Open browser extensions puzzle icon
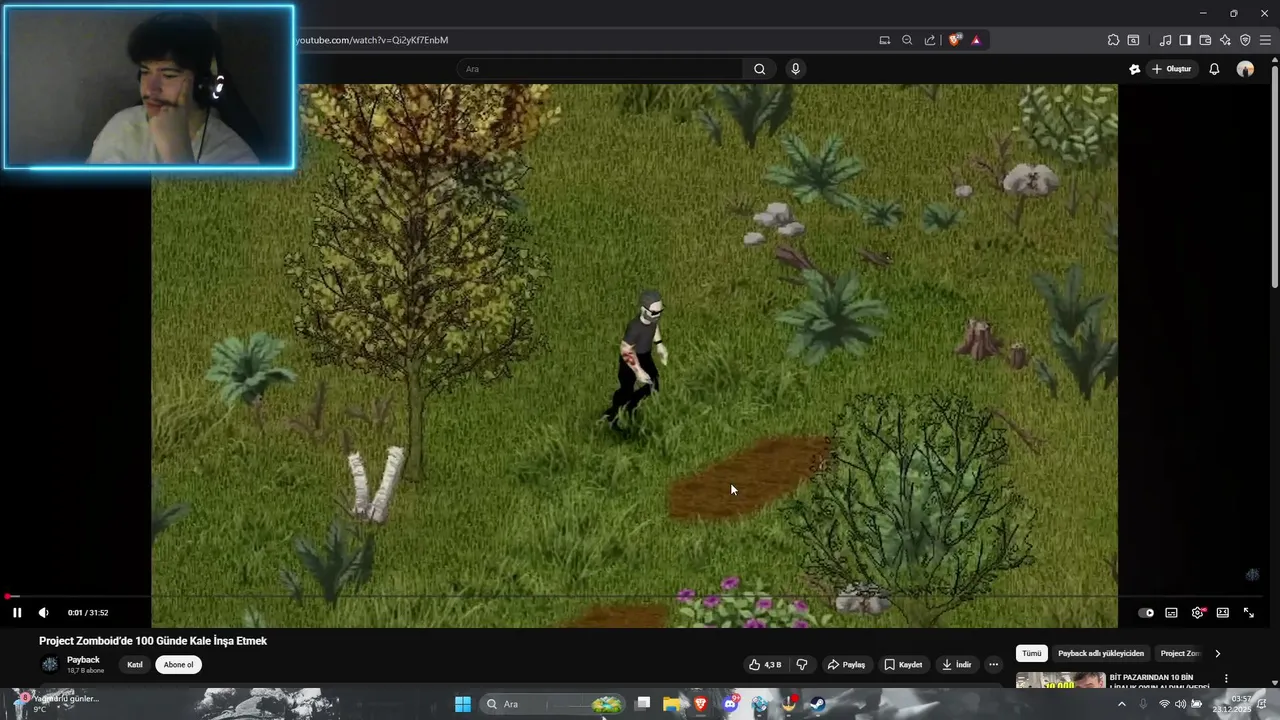1280x720 pixels. (x=1113, y=40)
